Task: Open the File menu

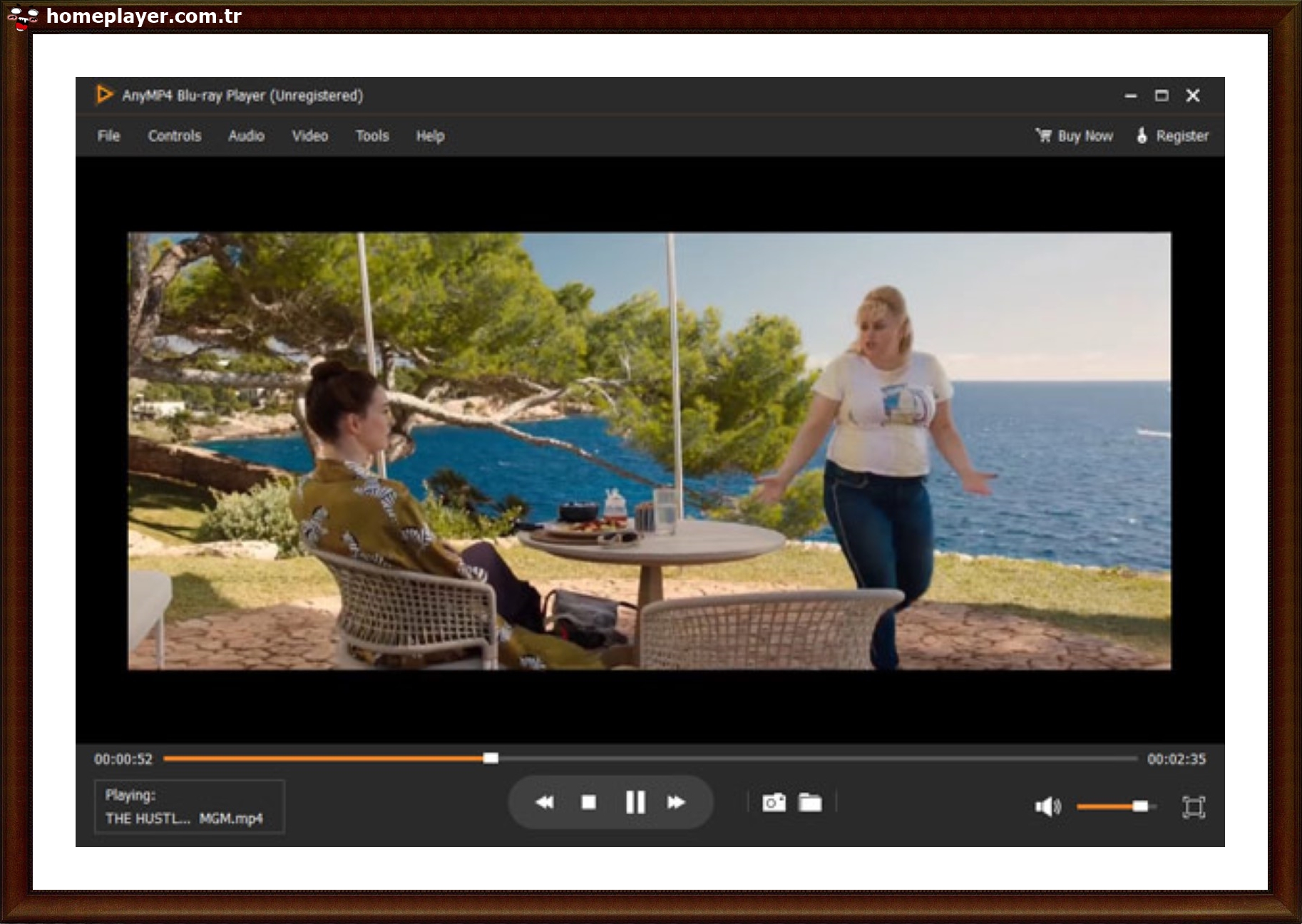Action: click(108, 136)
